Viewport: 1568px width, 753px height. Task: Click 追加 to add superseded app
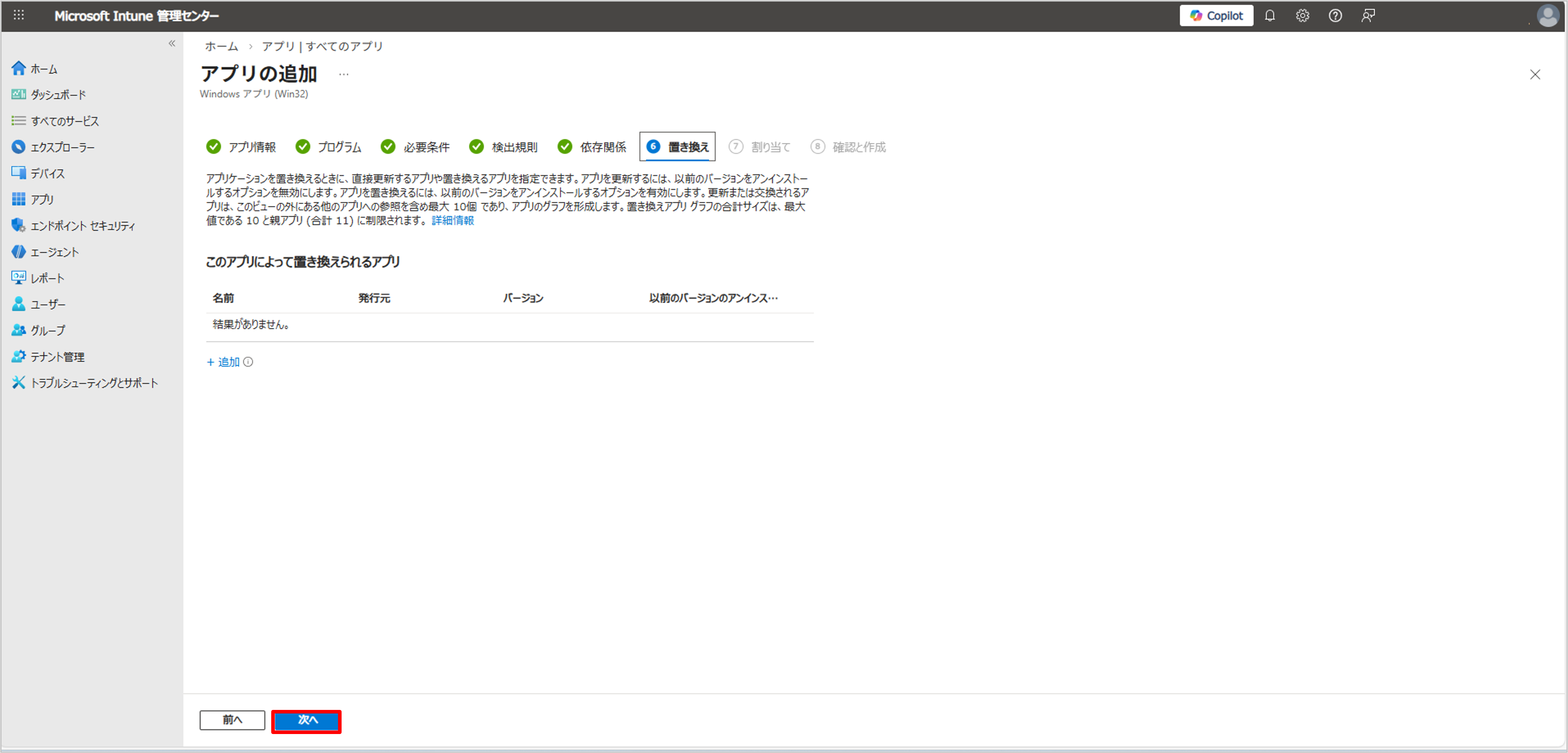(223, 362)
